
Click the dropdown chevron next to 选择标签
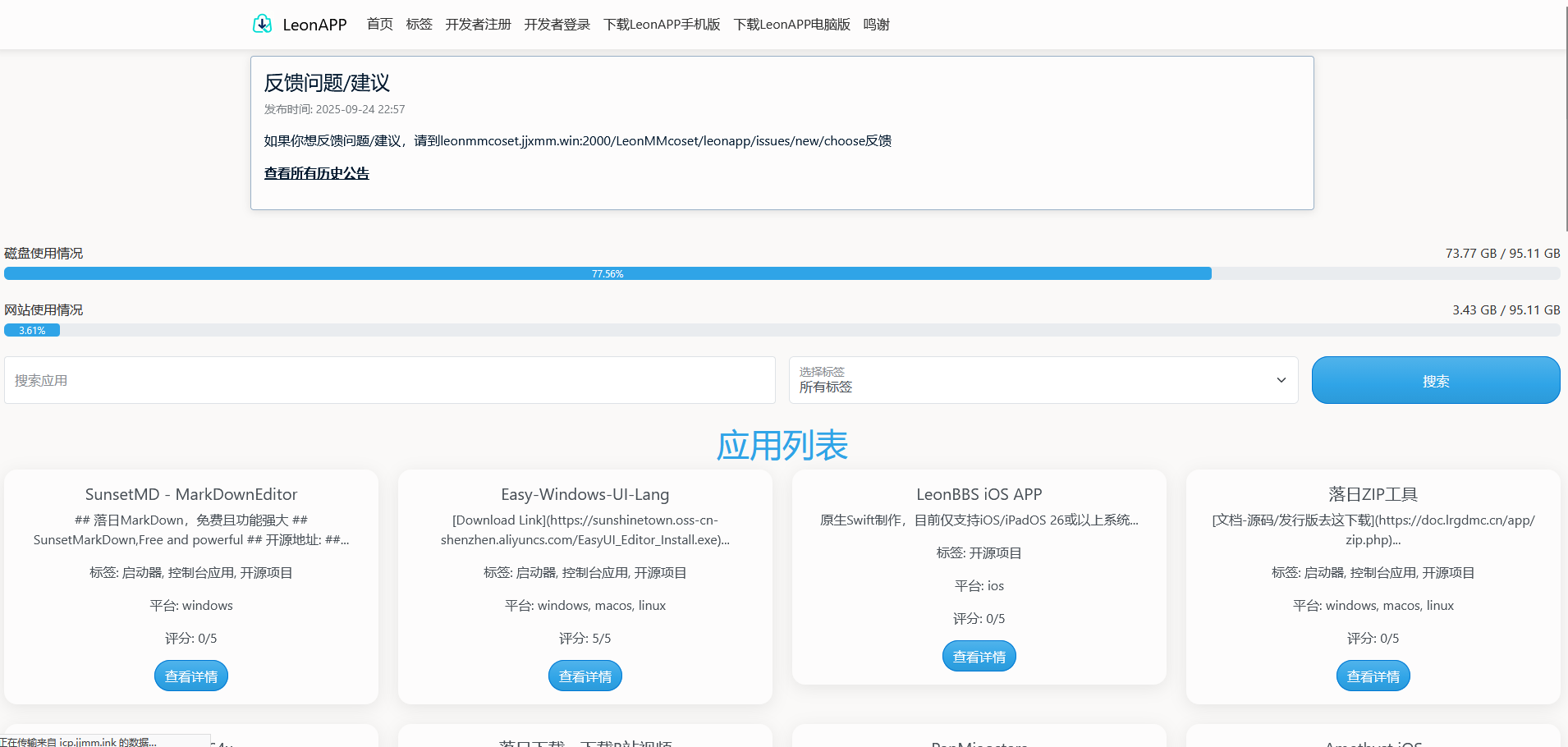click(1281, 380)
